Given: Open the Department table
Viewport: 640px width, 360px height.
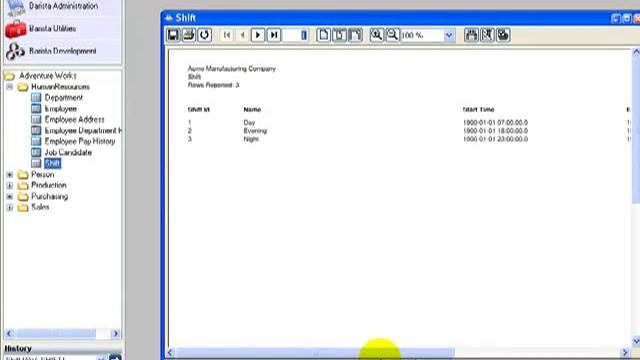Looking at the screenshot, I should [64, 98].
